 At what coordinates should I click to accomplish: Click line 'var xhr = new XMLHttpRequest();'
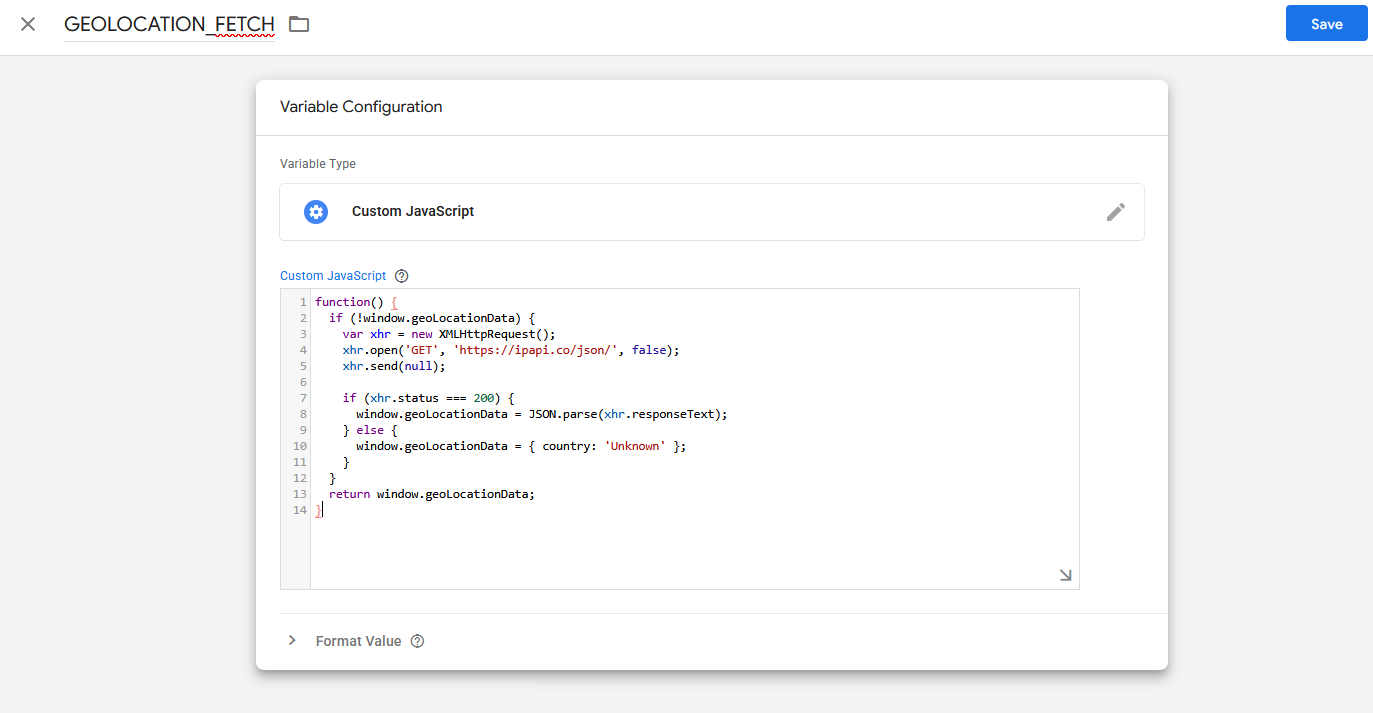click(x=448, y=334)
